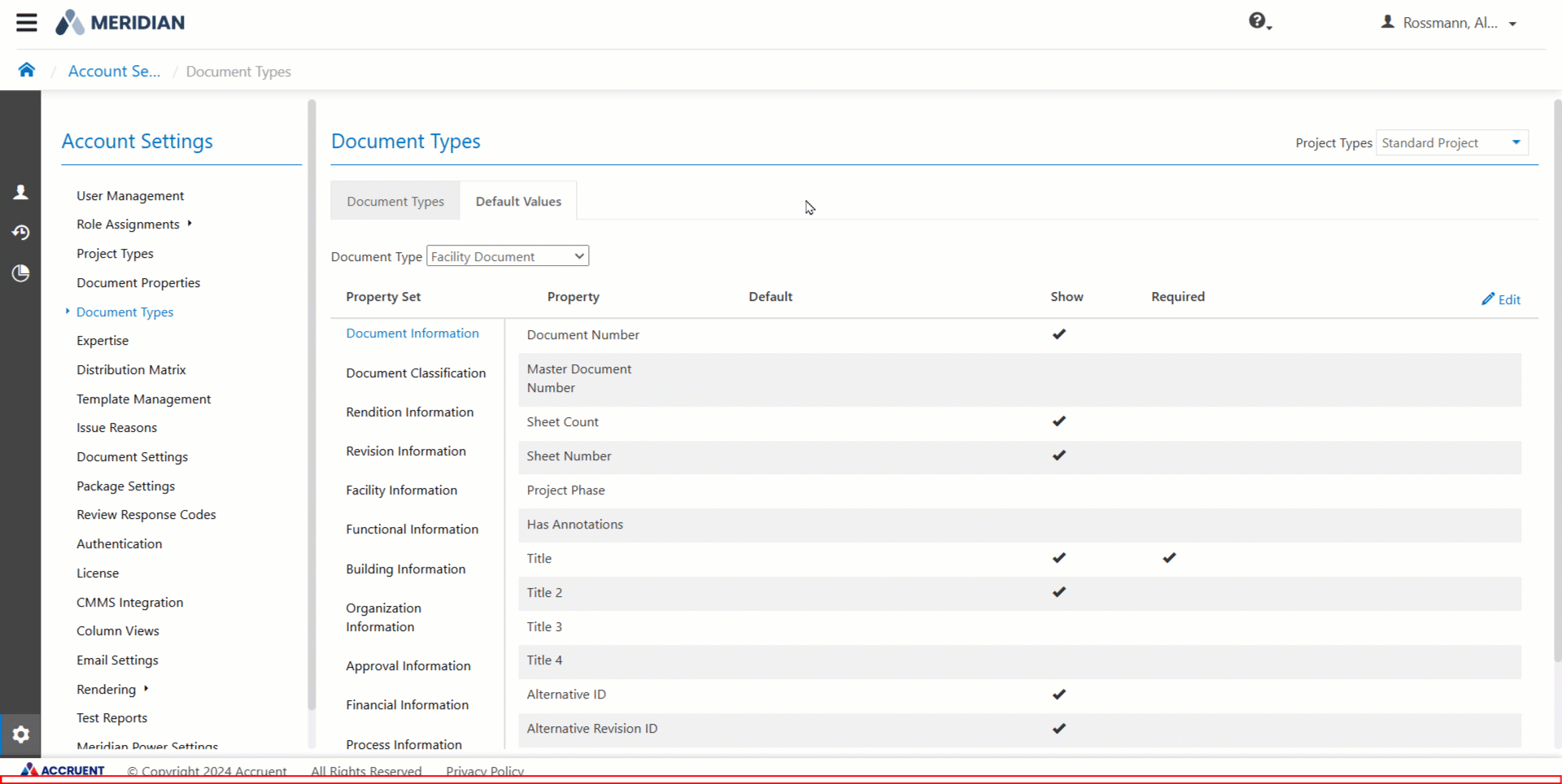This screenshot has height=784, width=1562.
Task: Click the Meridian logo
Action: tap(120, 22)
